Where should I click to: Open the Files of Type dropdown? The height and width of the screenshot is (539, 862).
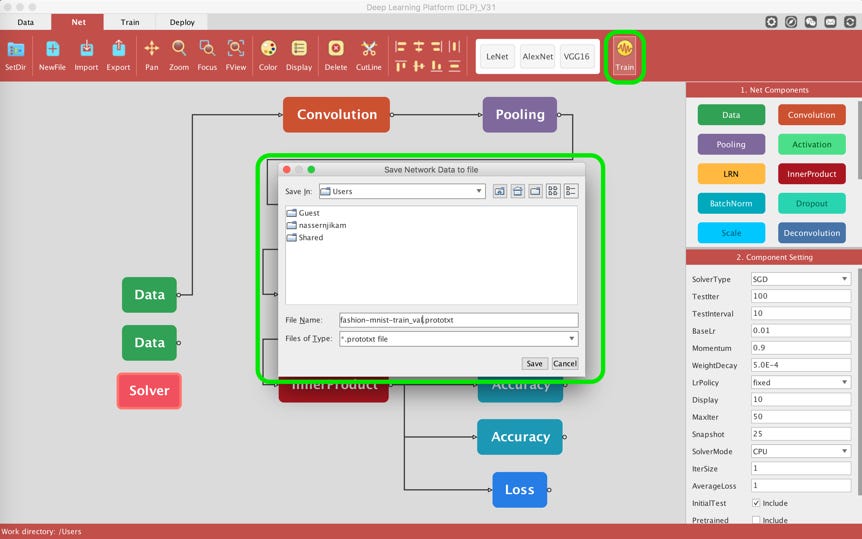point(458,339)
